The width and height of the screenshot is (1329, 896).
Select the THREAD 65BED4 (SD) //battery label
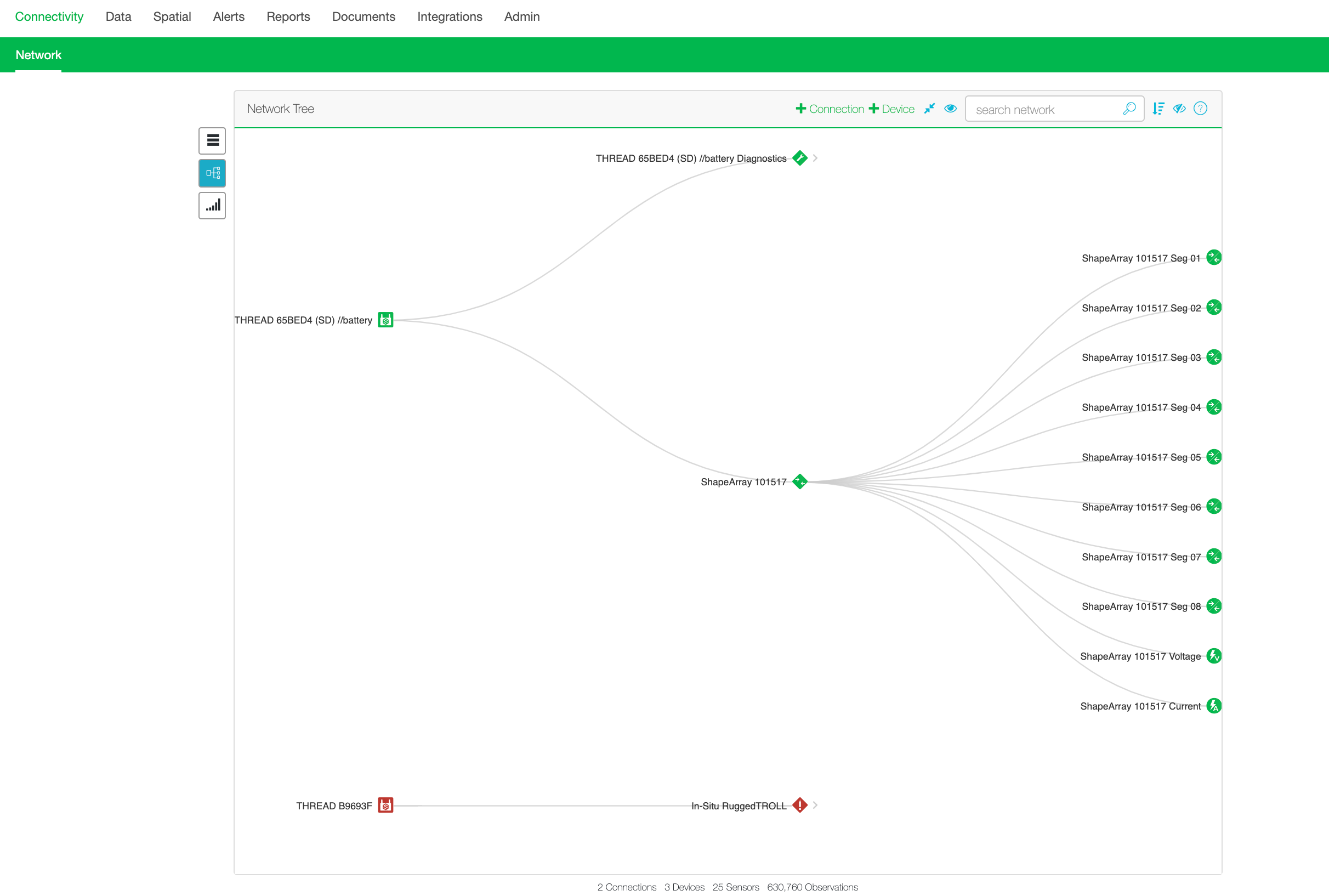tap(303, 320)
